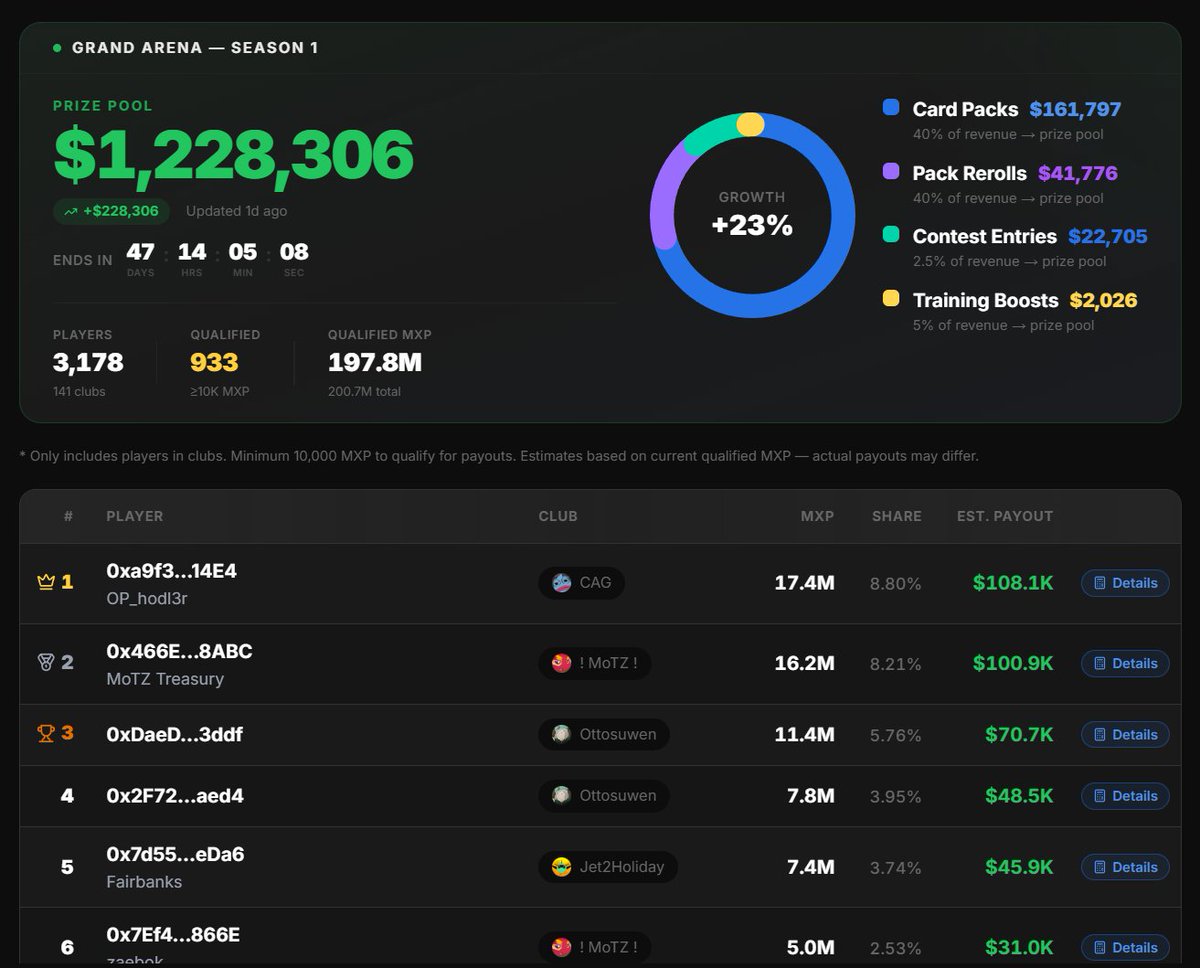Open Details for 0xDaeD...3ddf
Screen dimensions: 1200x968
click(x=1125, y=734)
